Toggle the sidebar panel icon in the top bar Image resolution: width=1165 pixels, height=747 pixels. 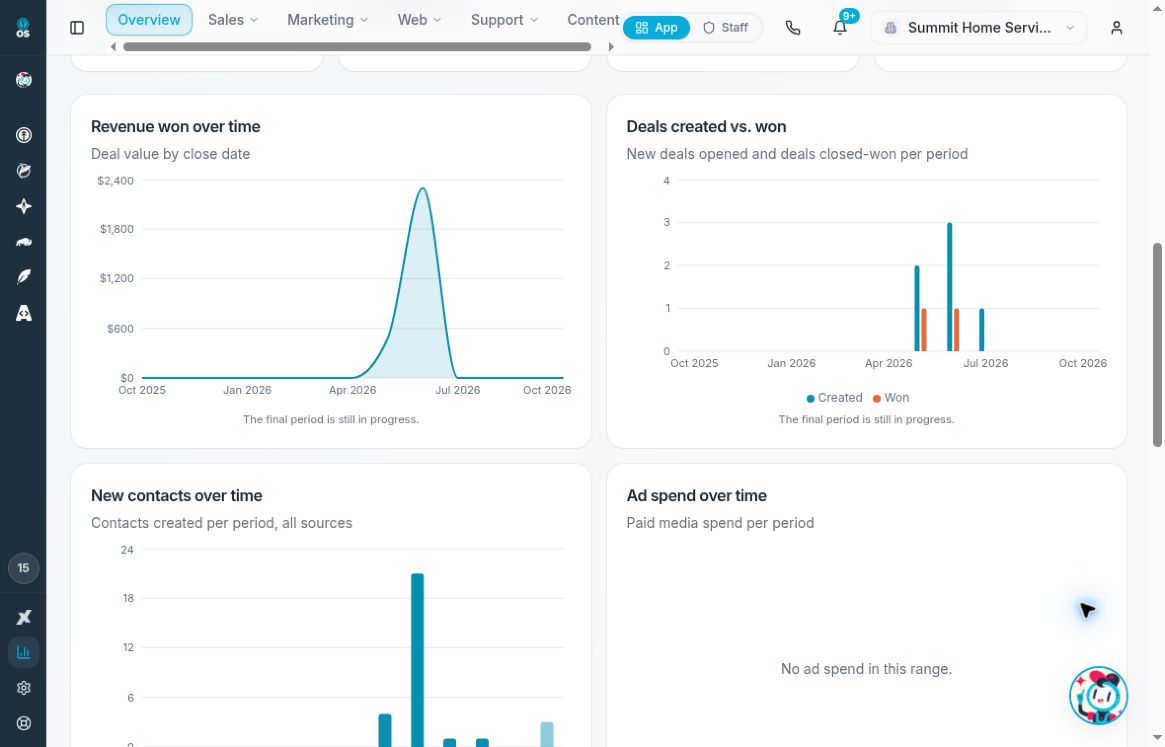(x=77, y=28)
